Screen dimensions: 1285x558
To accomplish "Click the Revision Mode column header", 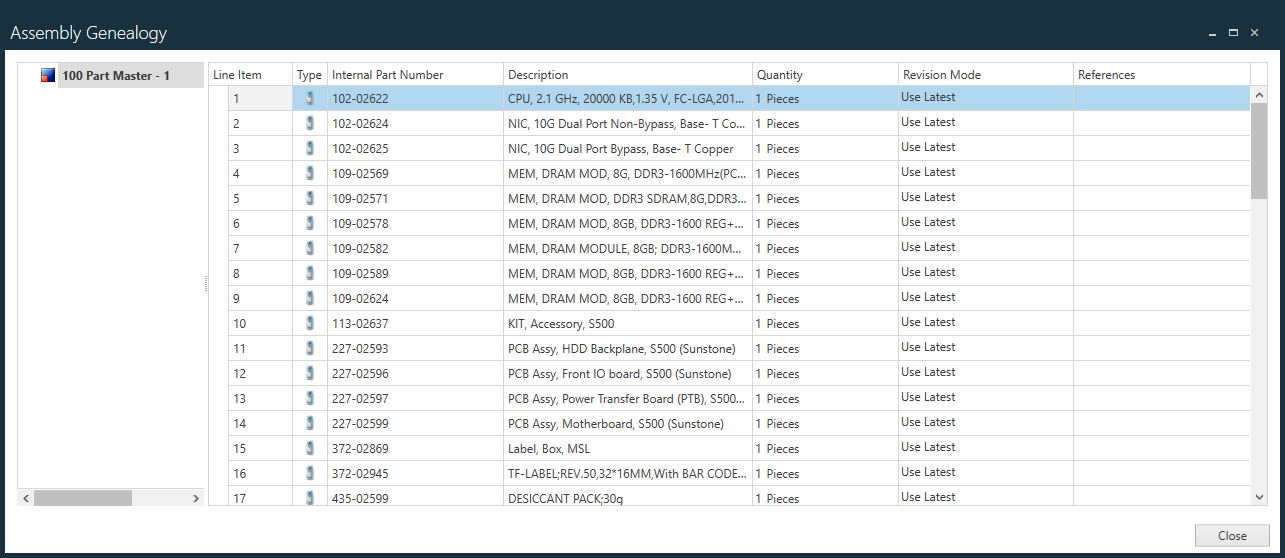I will pos(984,75).
